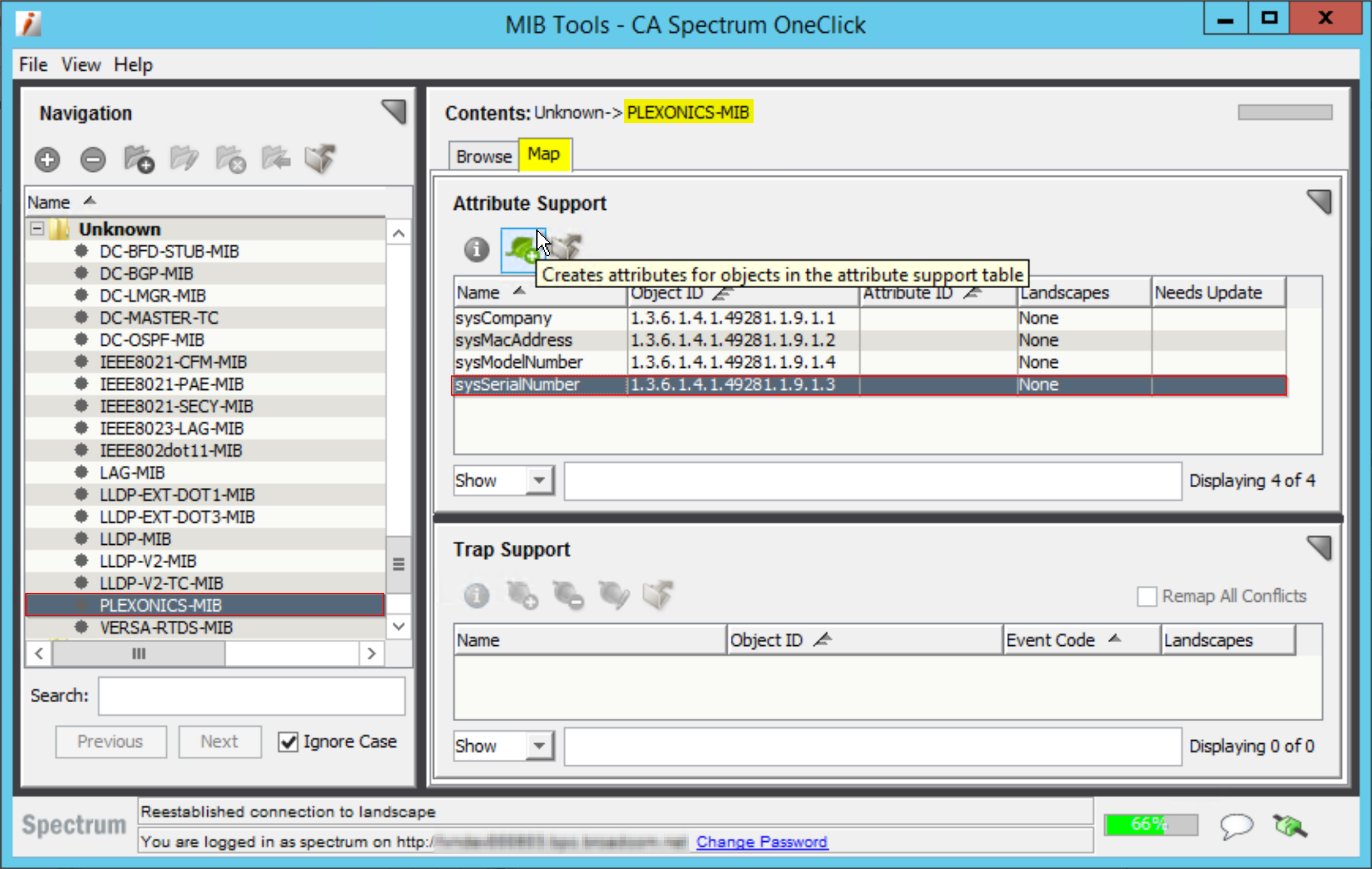Click the Trap Support information icon

coord(477,595)
